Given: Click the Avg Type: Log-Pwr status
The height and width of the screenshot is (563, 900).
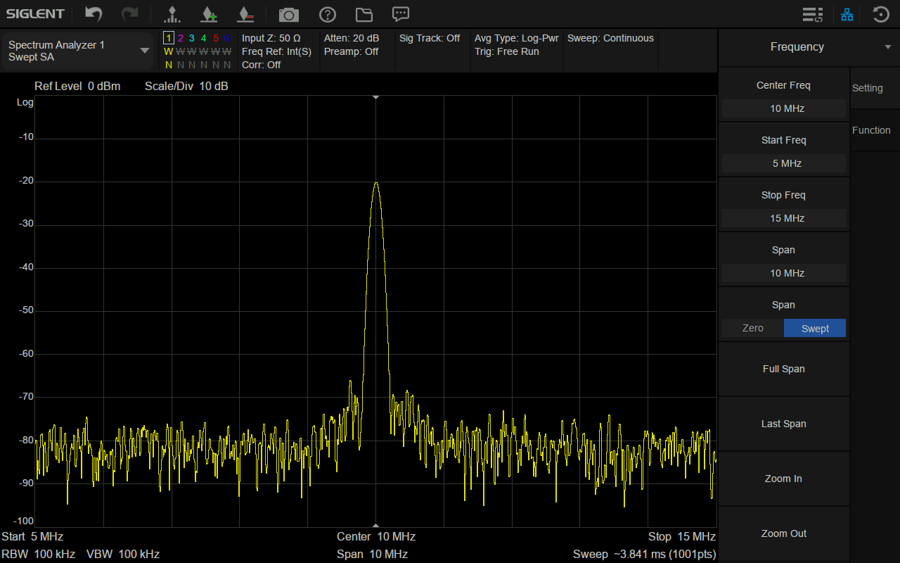Looking at the screenshot, I should tap(517, 38).
